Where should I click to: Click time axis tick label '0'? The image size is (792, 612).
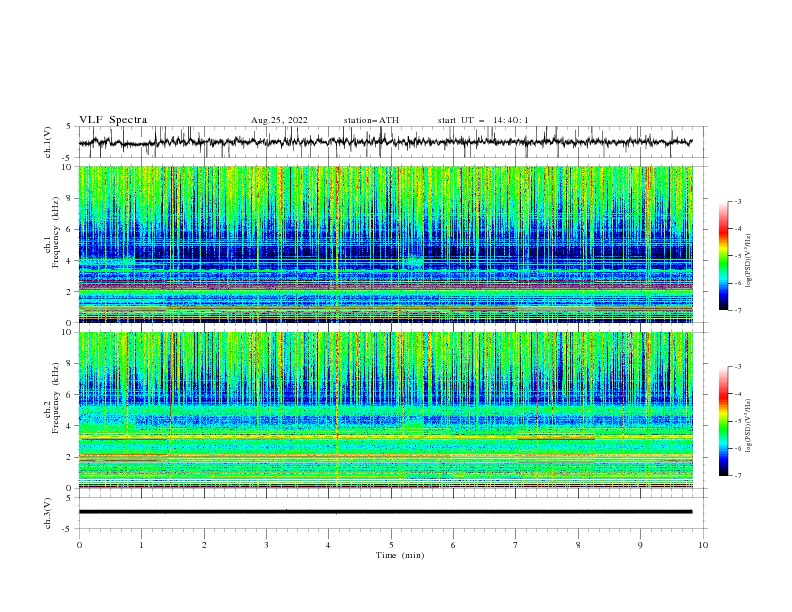point(79,545)
